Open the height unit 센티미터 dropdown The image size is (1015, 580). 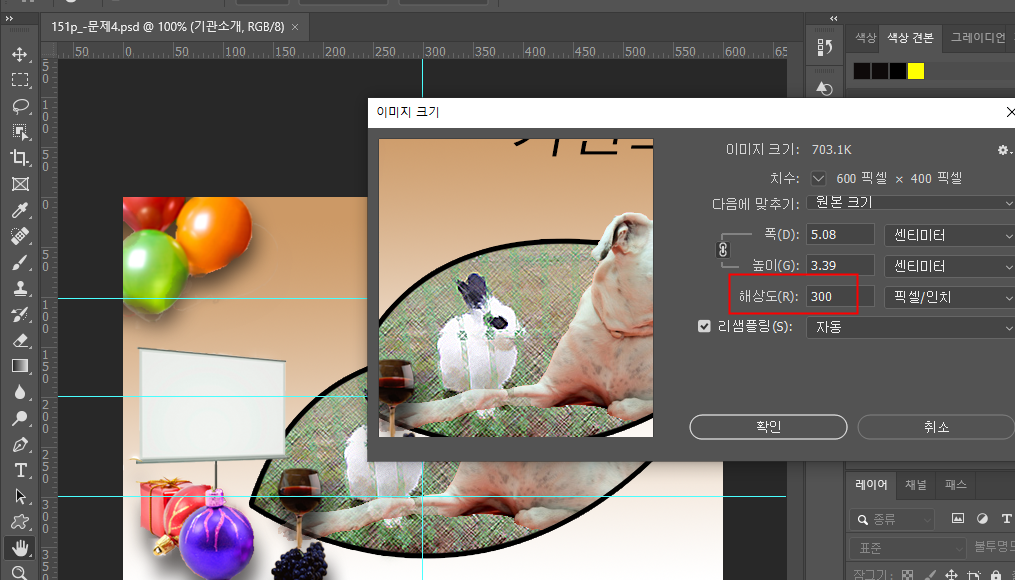click(x=950, y=265)
